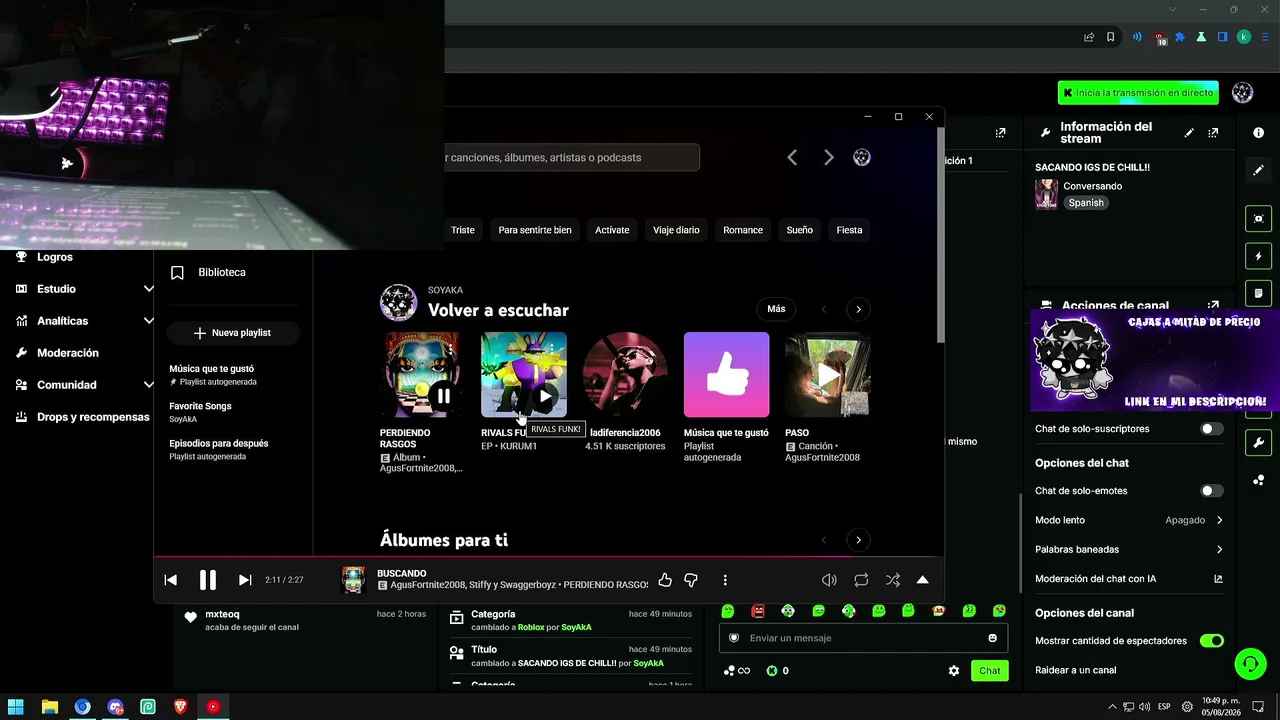Navigate forward in YouTube Music window
1280x720 pixels.
[x=828, y=157]
